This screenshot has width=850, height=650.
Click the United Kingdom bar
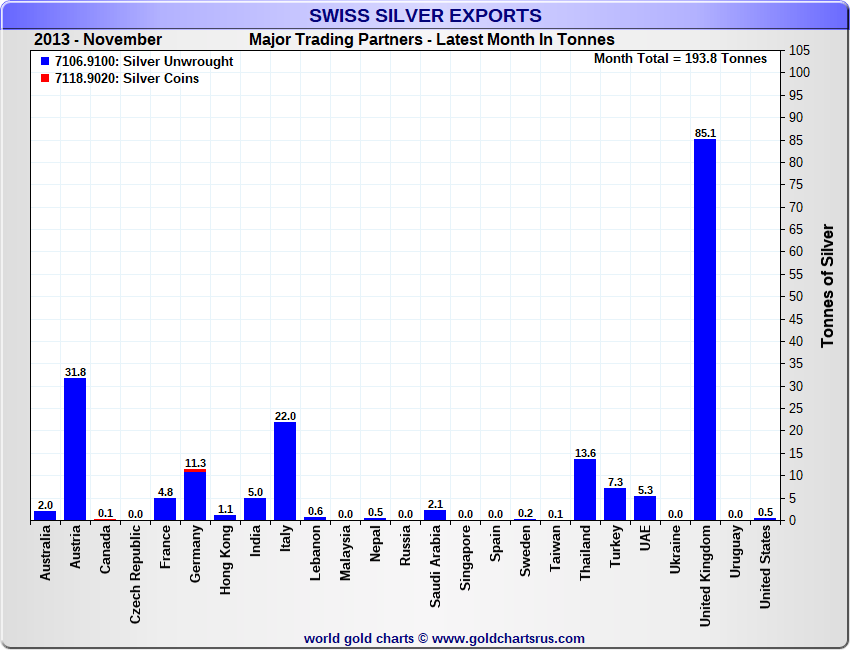coord(705,330)
